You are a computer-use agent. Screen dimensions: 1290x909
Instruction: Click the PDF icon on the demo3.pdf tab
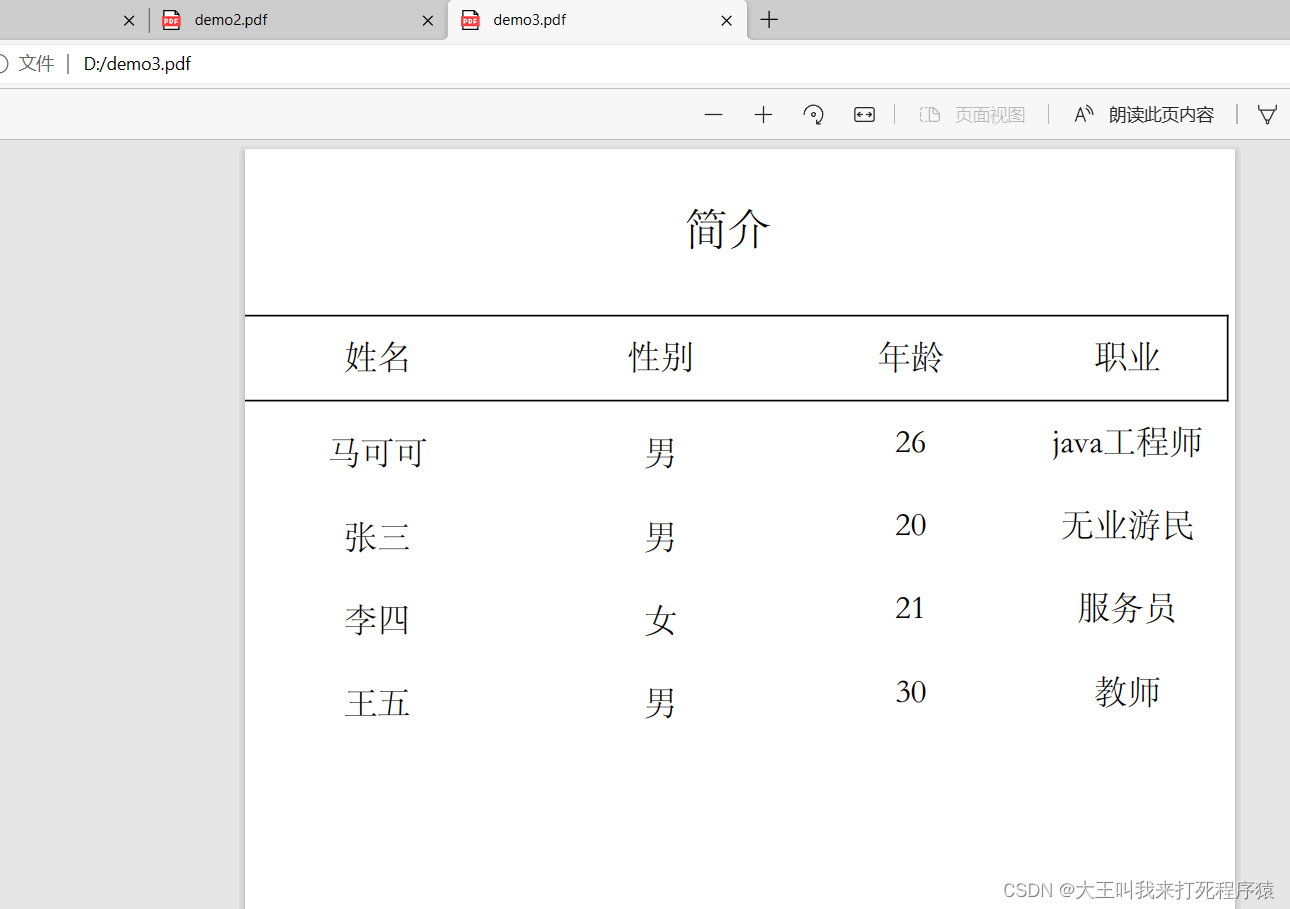[470, 20]
